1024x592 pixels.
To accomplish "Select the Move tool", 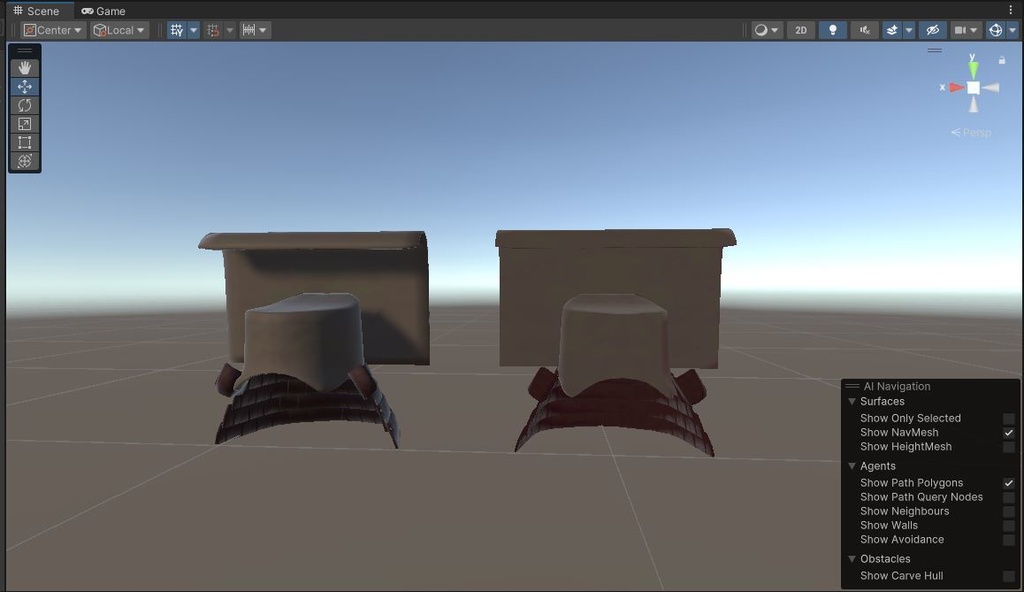I will coord(25,86).
